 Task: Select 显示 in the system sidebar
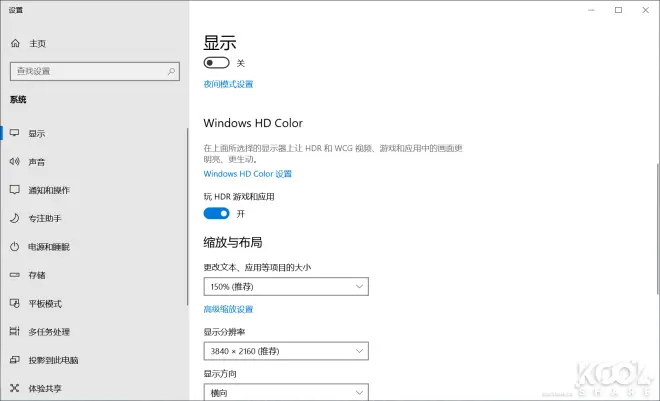tap(37, 133)
